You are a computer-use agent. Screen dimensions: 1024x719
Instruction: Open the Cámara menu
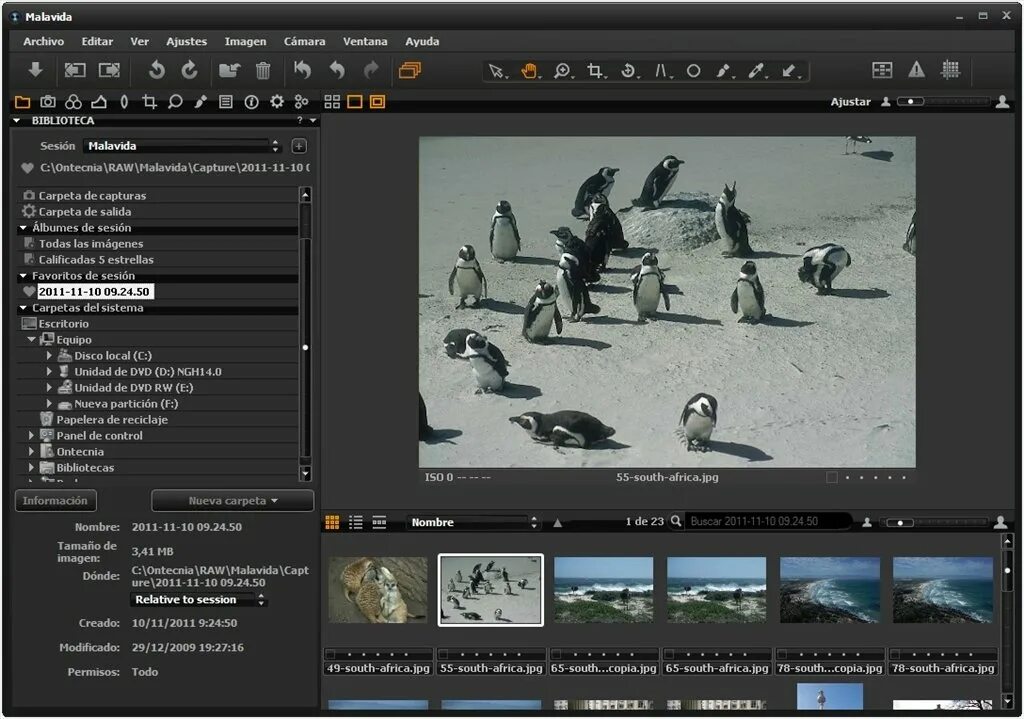[304, 42]
